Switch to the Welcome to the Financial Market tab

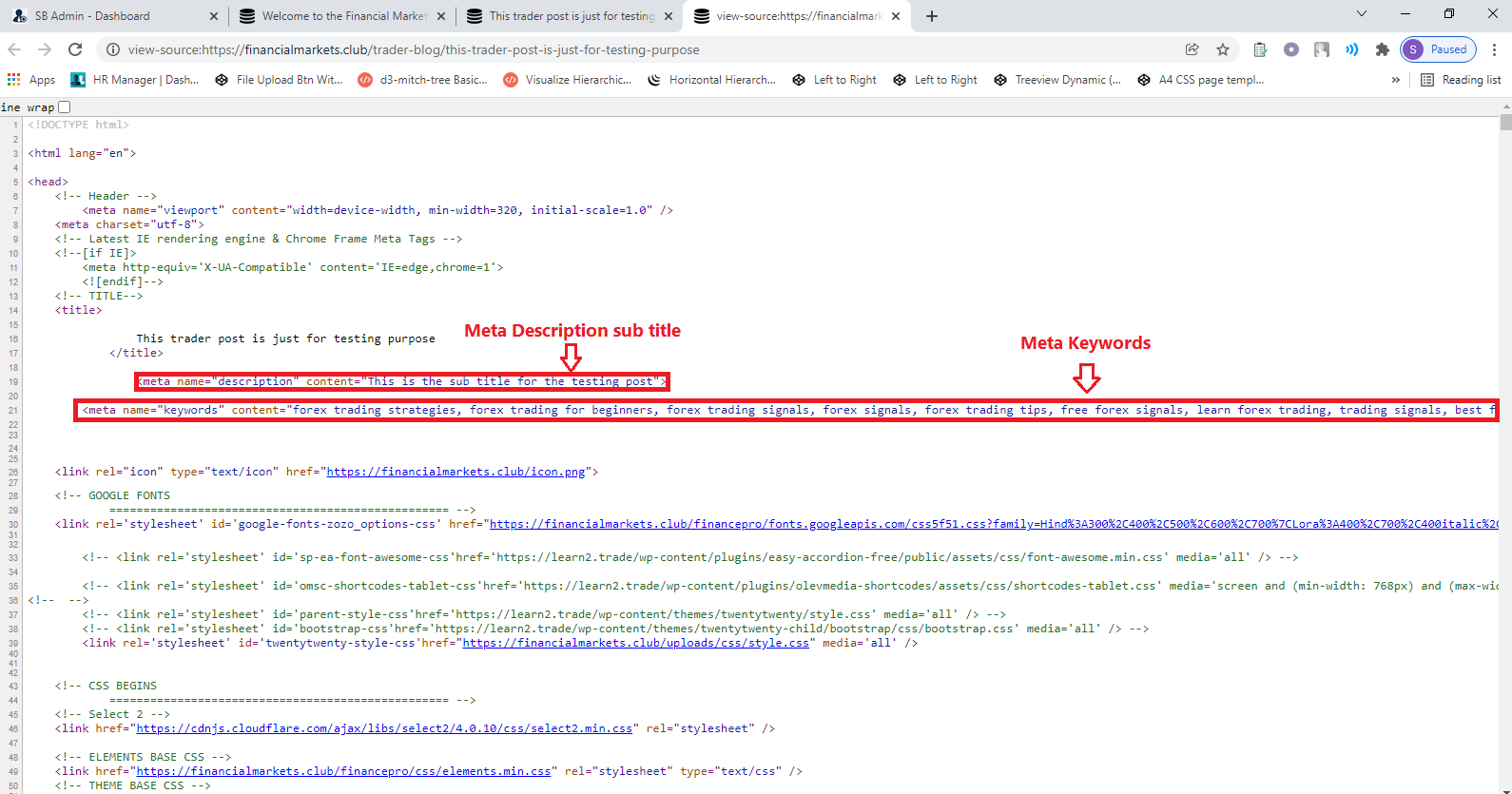340,16
